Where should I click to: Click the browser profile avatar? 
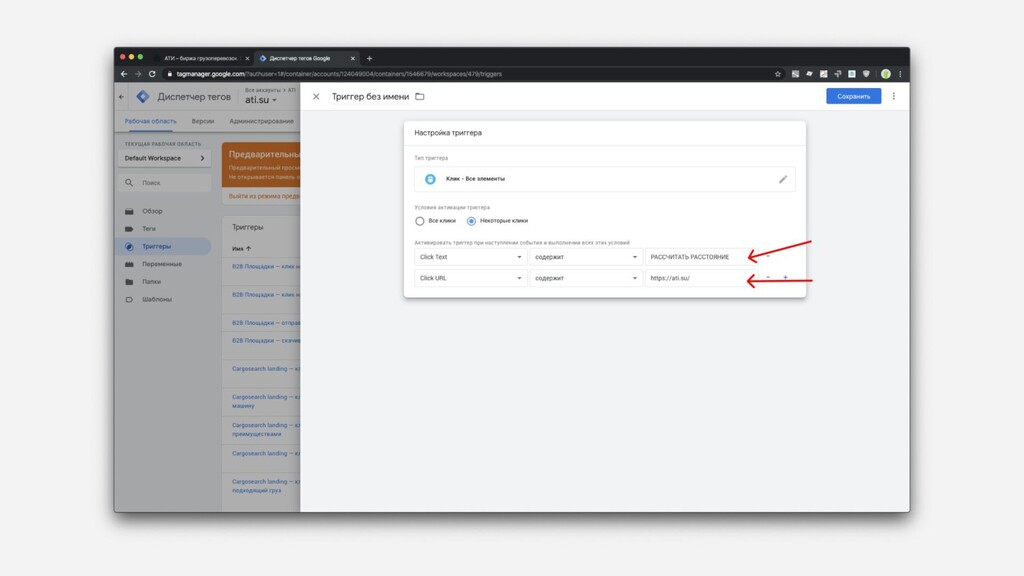tap(885, 74)
